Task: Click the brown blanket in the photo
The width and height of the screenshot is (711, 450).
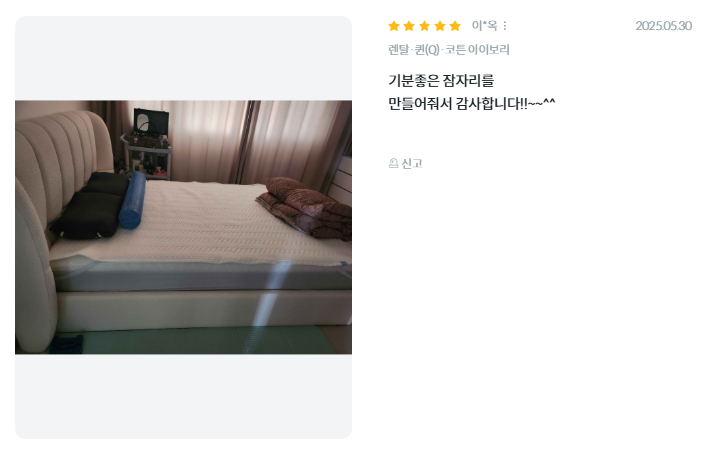Action: pyautogui.click(x=306, y=208)
